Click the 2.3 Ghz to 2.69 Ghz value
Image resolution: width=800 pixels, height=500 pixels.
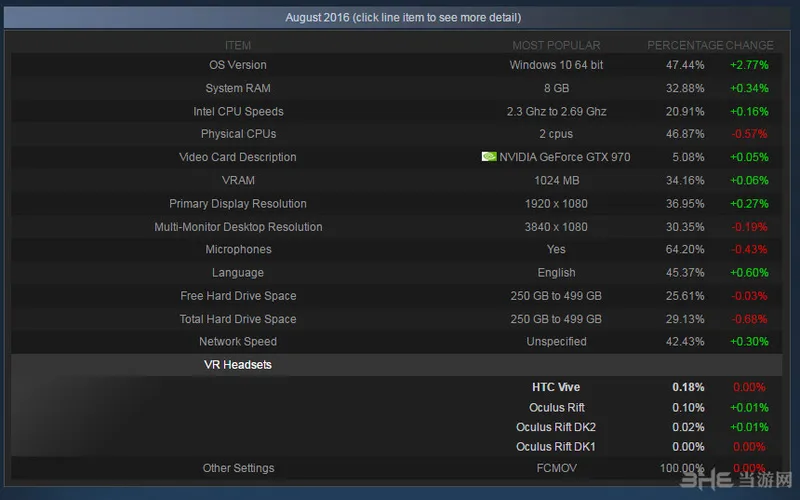[556, 111]
